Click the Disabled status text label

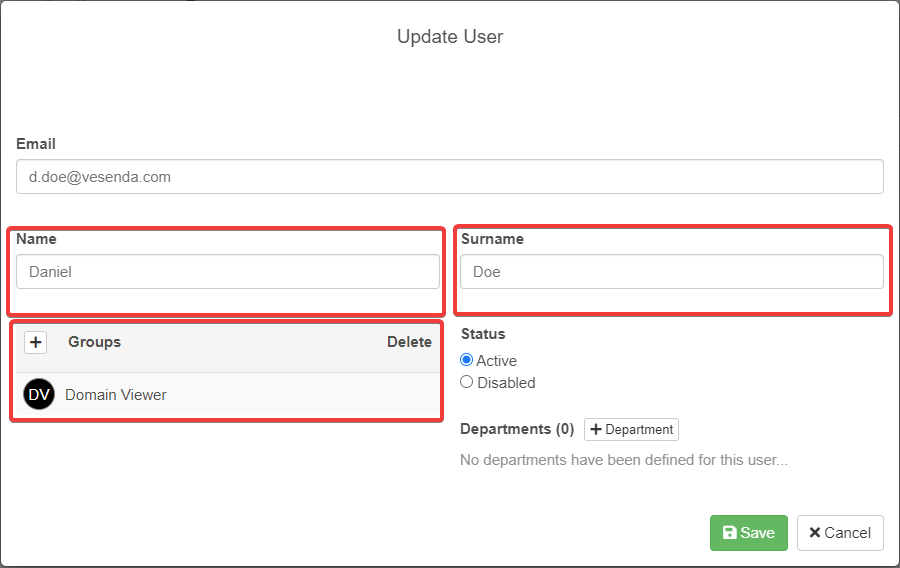[506, 382]
